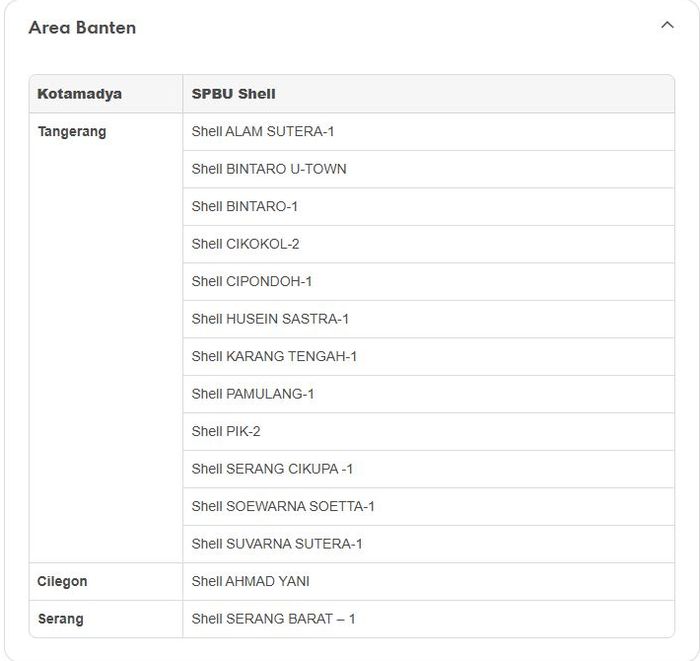Select Shell SERANG BARAT – 1 entry
The image size is (700, 661).
[x=273, y=619]
